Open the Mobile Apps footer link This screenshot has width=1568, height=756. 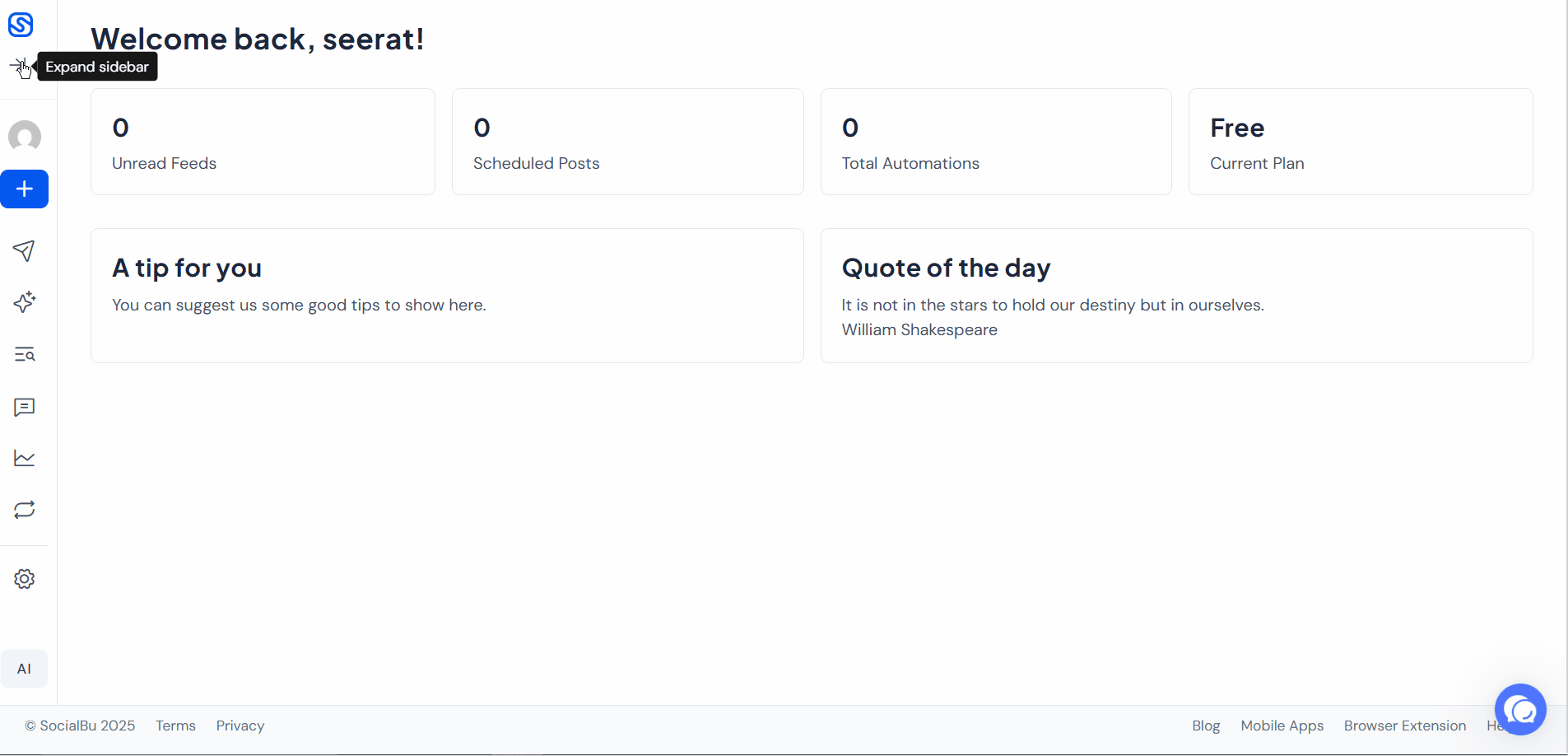pyautogui.click(x=1282, y=726)
